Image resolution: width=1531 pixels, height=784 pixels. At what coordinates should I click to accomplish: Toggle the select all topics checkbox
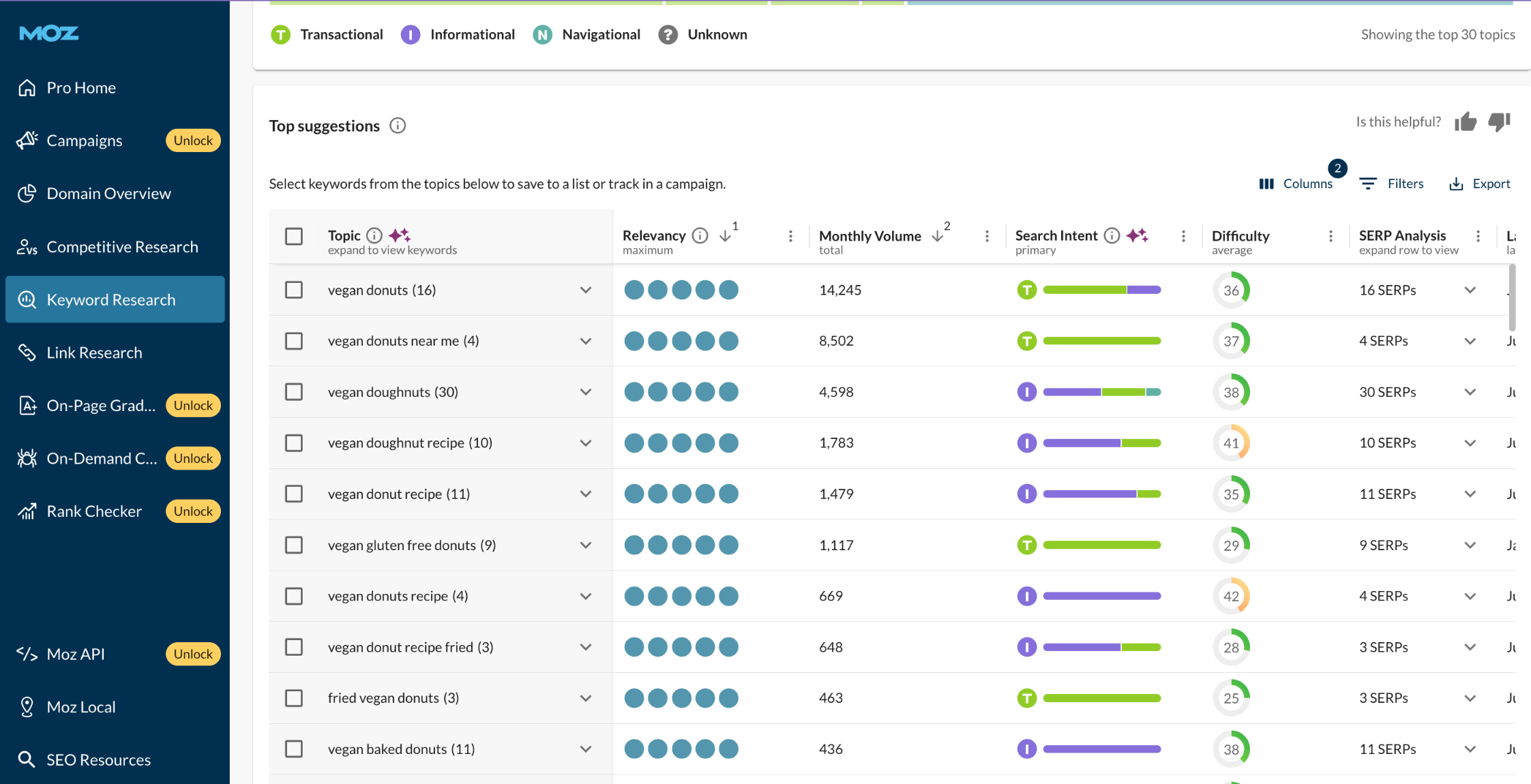coord(294,236)
